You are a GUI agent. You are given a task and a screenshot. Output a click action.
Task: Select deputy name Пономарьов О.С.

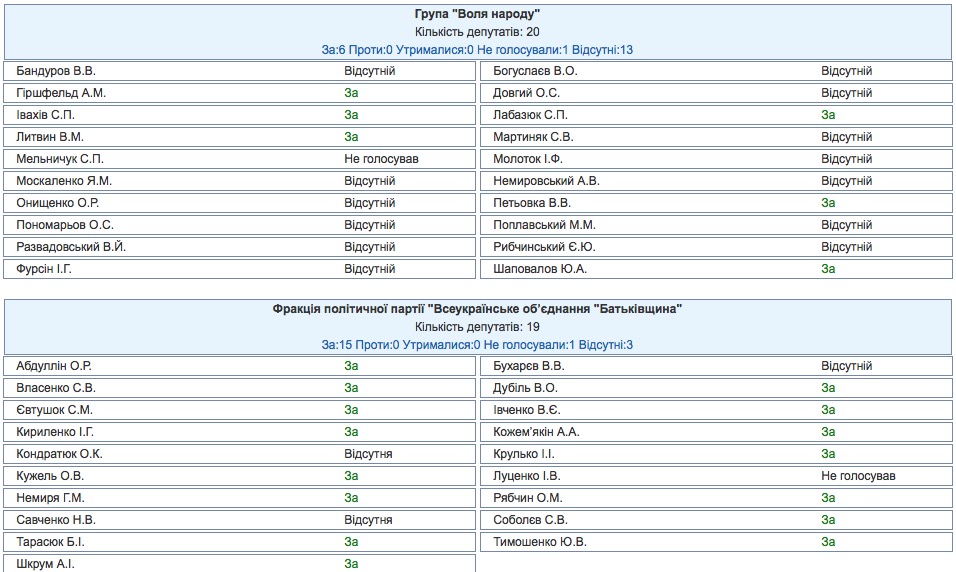coord(65,225)
